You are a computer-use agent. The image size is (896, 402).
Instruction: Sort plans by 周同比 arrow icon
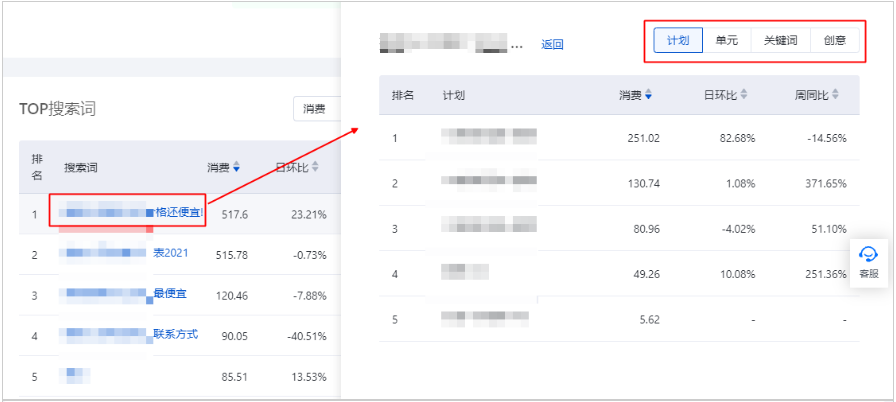click(x=835, y=95)
